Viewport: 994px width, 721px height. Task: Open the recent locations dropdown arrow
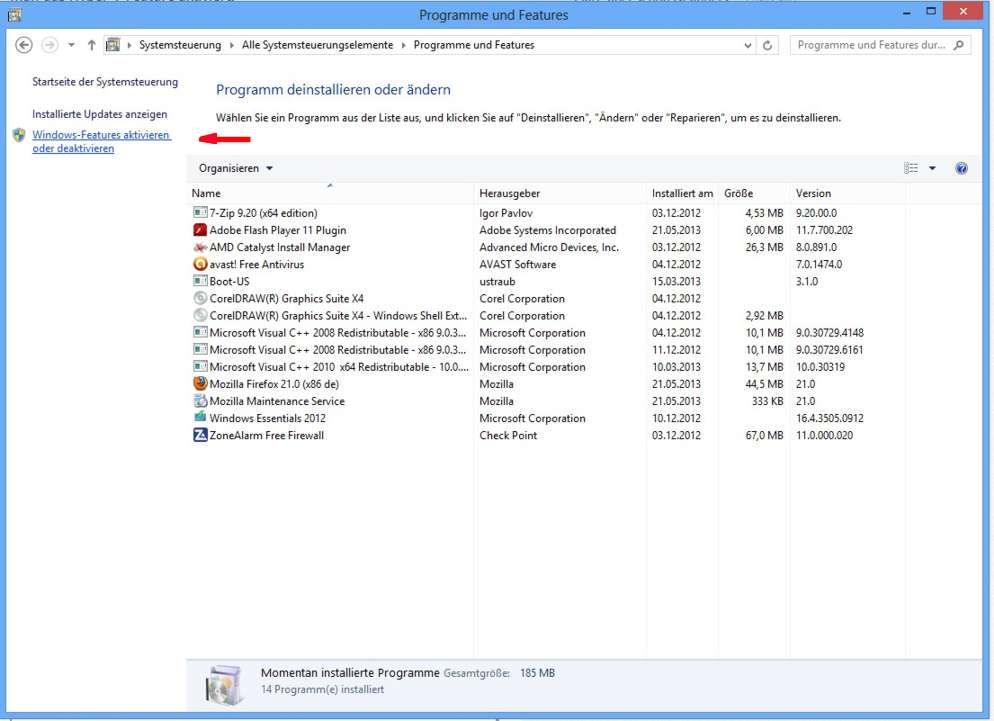71,45
